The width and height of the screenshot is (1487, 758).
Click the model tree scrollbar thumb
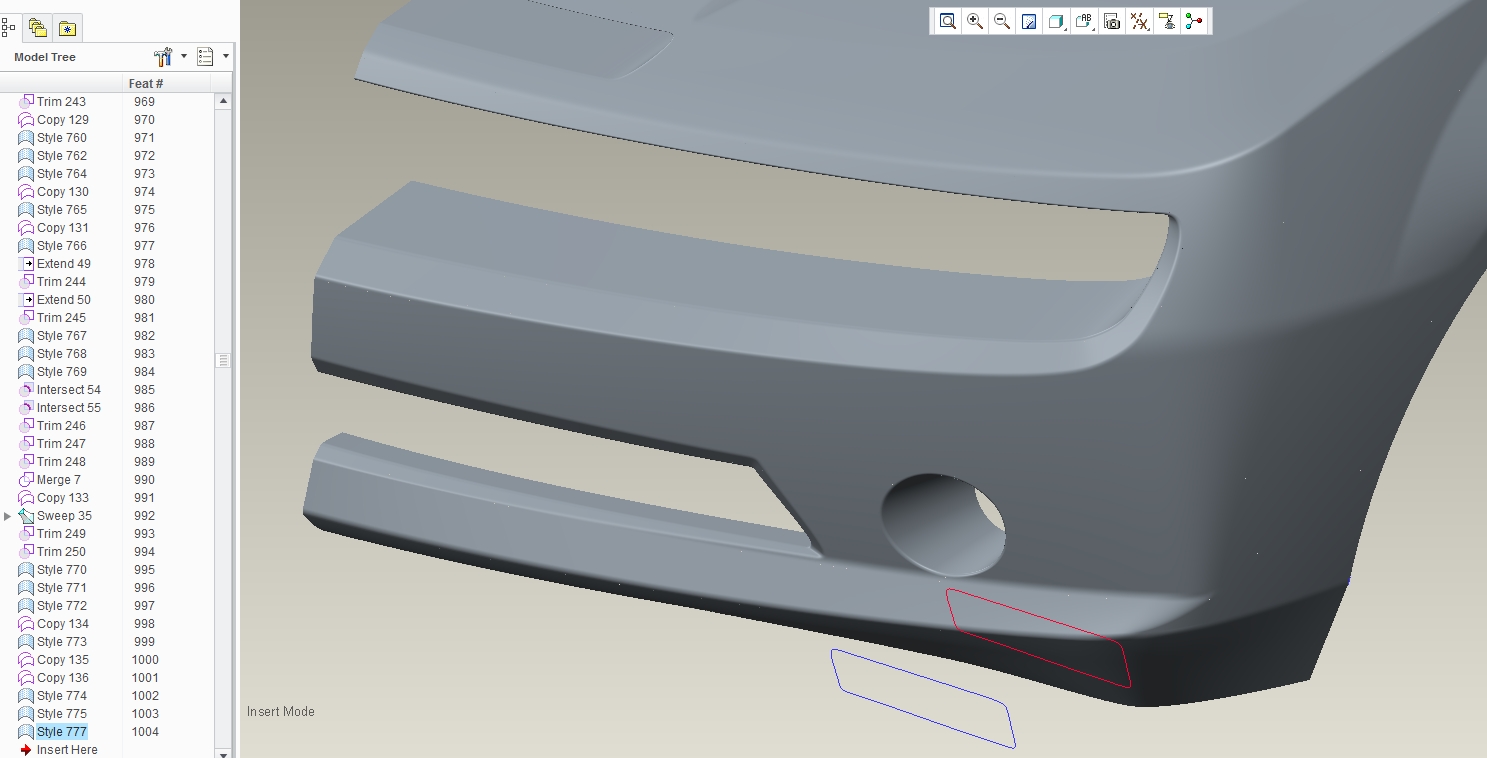click(223, 360)
